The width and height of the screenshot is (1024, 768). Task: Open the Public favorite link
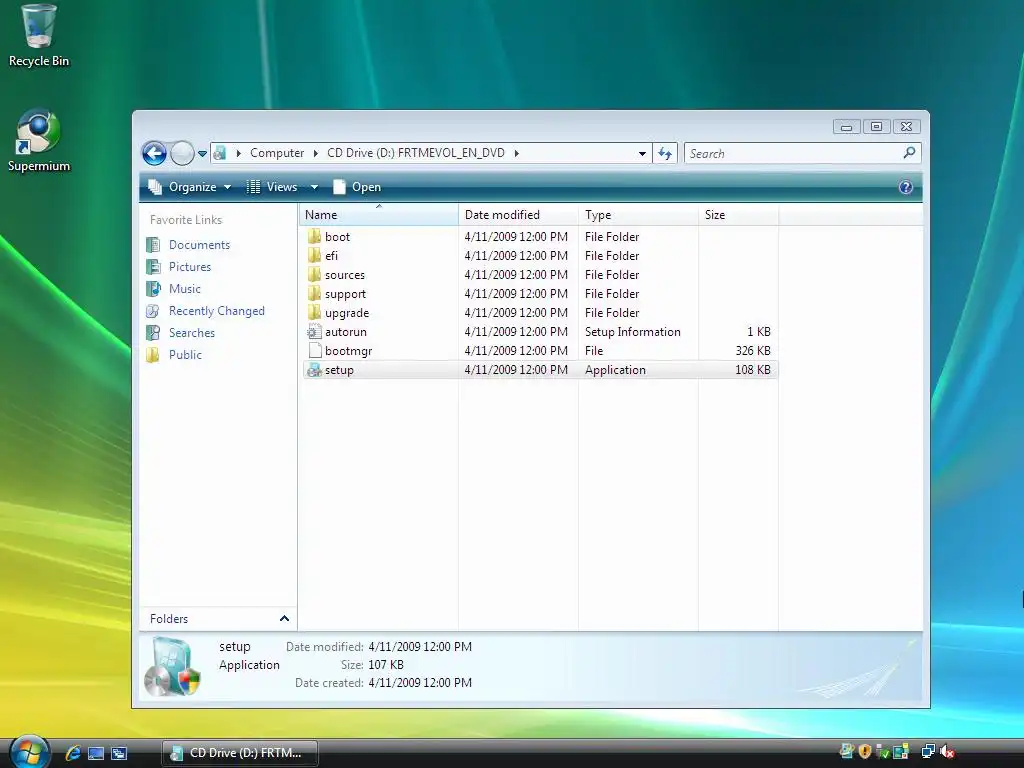click(174, 355)
